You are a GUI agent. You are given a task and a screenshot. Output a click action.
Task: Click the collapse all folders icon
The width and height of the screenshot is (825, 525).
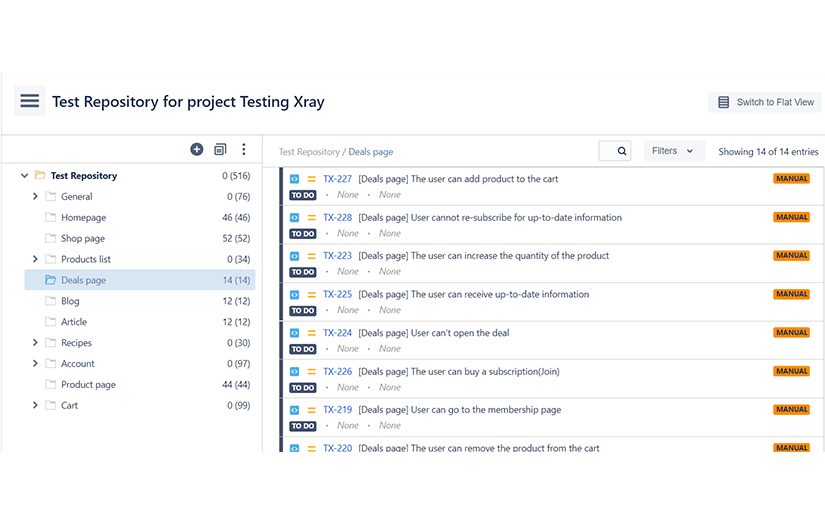(220, 149)
